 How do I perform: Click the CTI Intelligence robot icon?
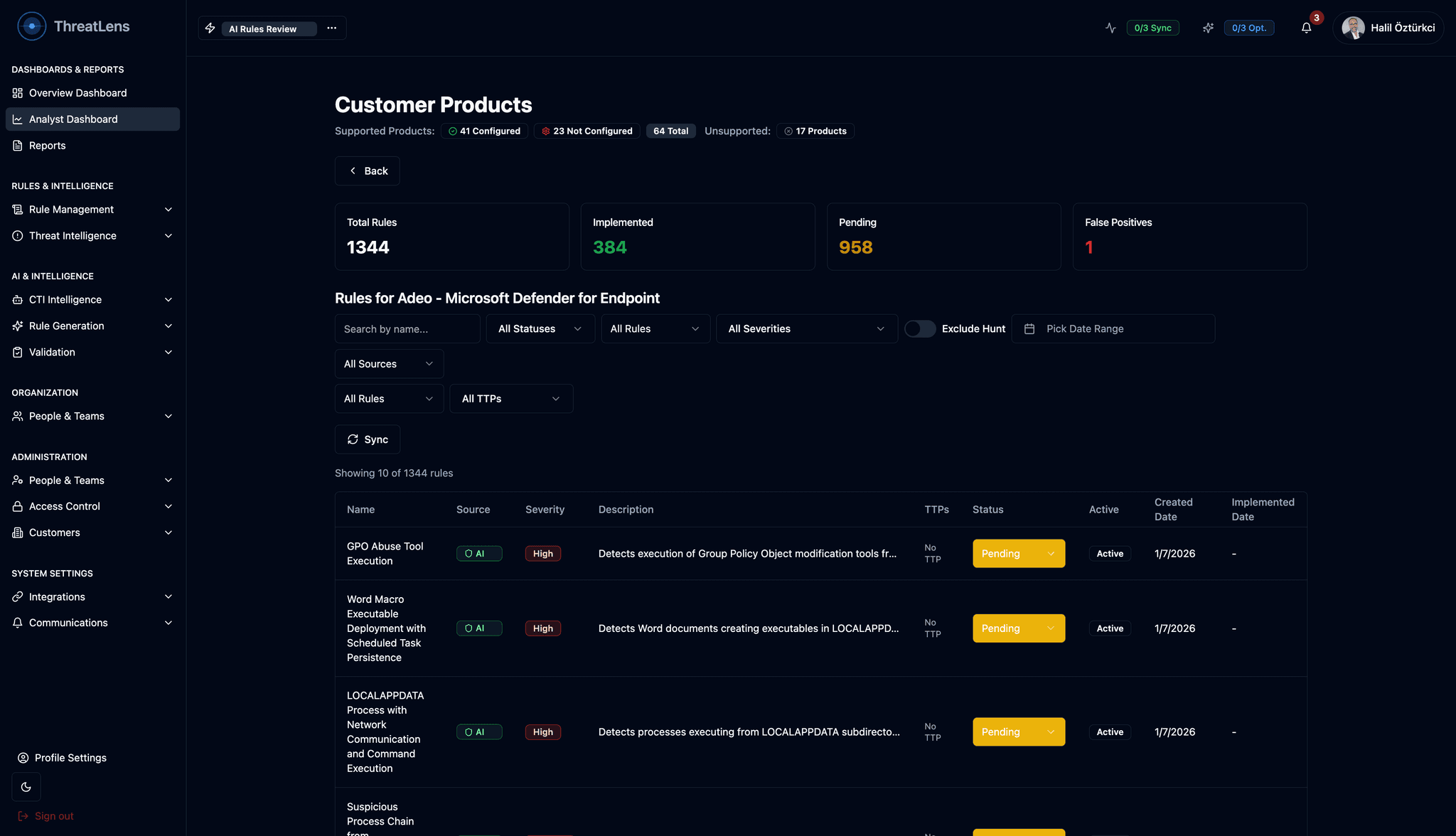(18, 300)
